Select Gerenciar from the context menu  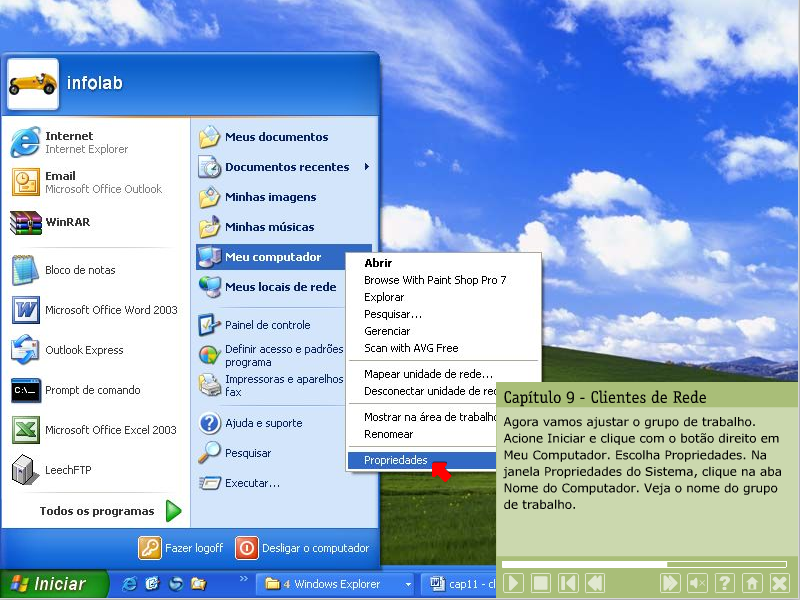pyautogui.click(x=387, y=331)
